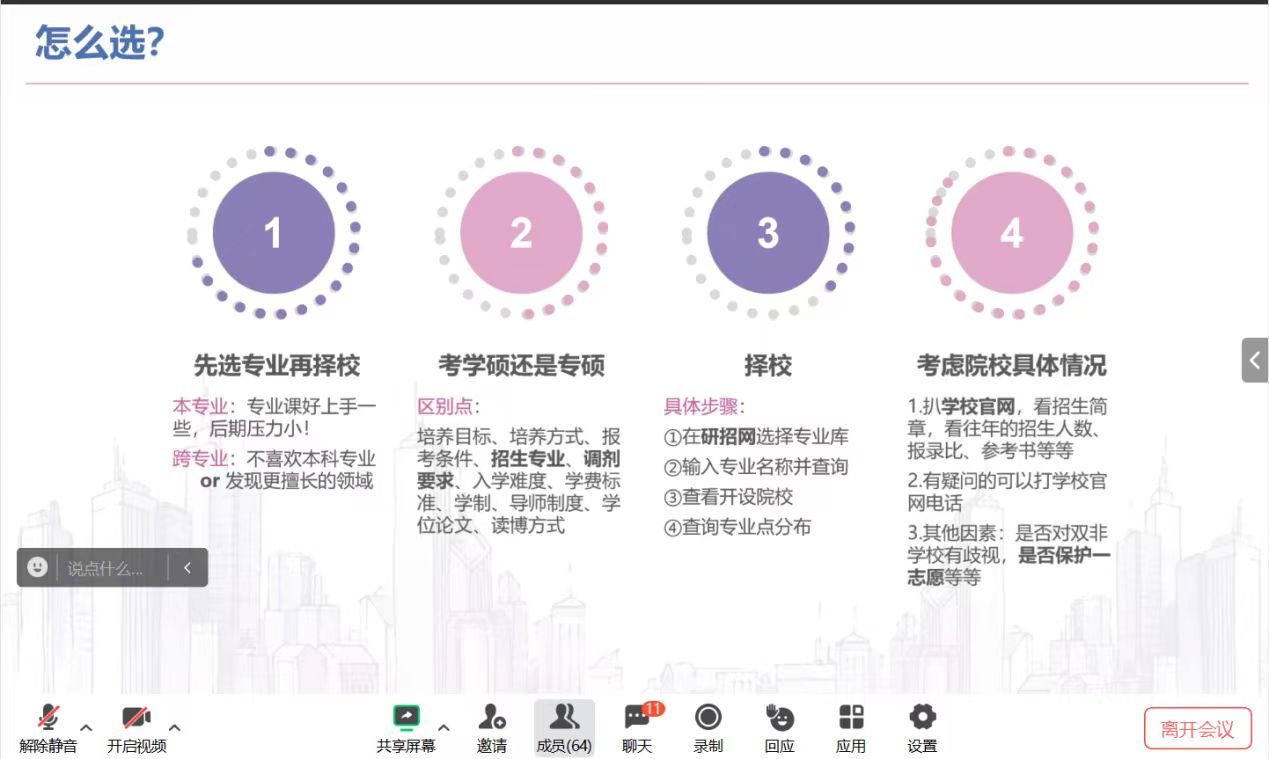This screenshot has height=759, width=1269.
Task: Open the 邀请 invite icon
Action: tap(491, 719)
